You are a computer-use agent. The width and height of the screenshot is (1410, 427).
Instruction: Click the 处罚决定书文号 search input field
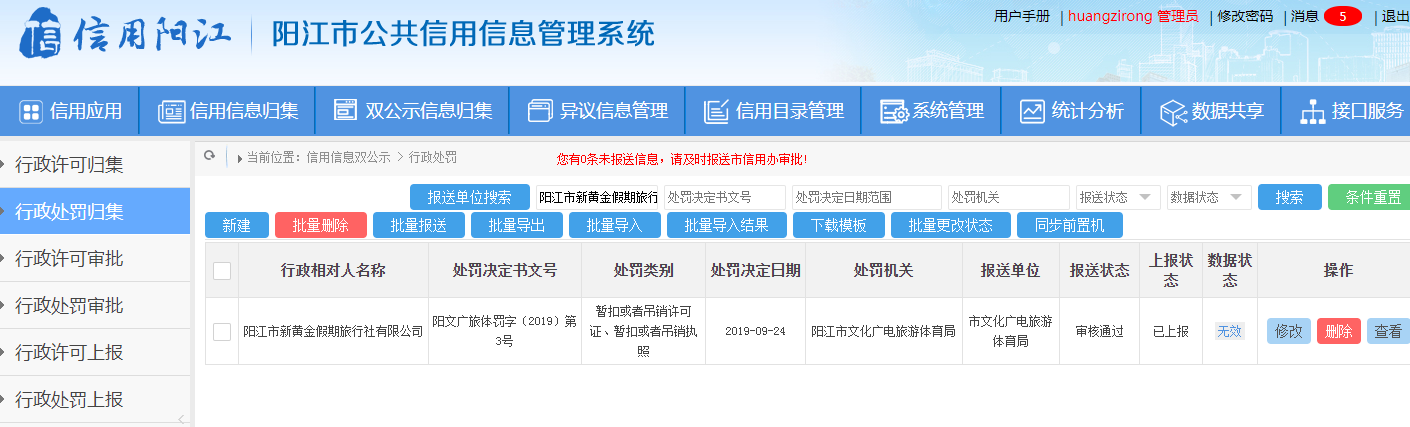[x=725, y=198]
